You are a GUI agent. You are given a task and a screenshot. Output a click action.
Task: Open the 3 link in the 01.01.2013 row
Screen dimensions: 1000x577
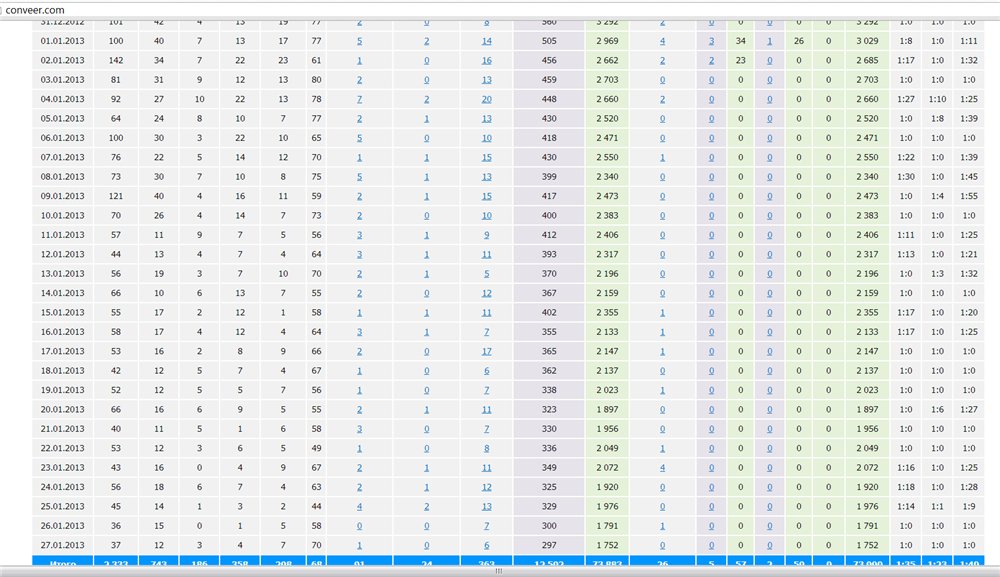point(711,41)
